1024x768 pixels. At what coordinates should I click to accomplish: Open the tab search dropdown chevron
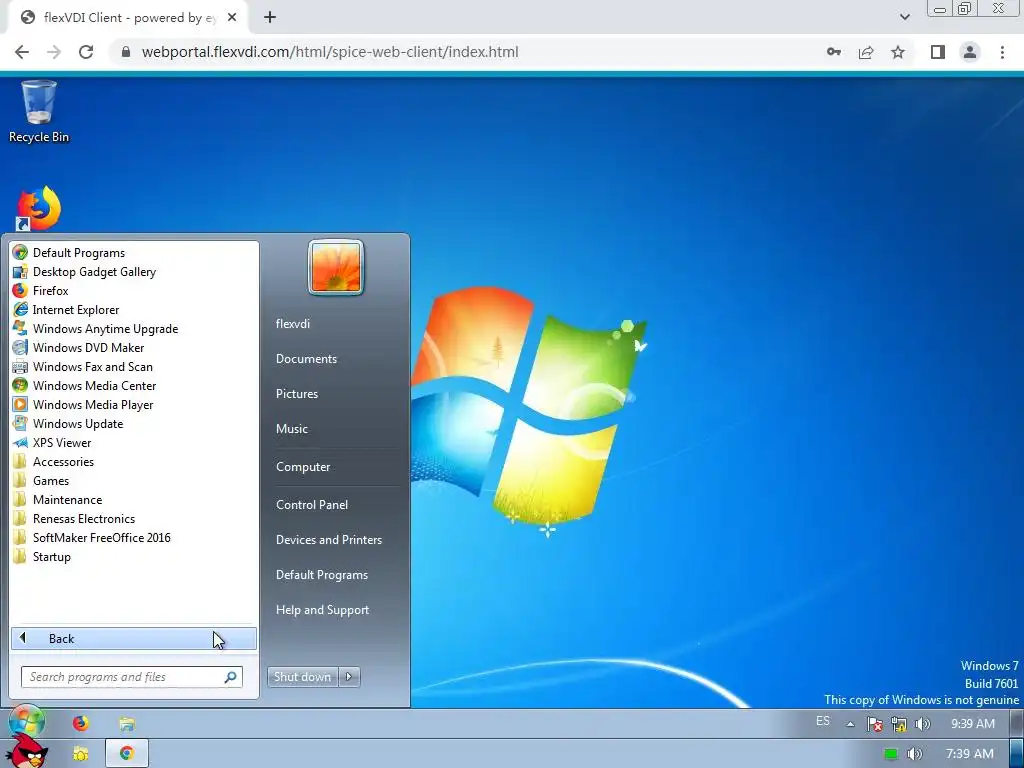click(904, 18)
